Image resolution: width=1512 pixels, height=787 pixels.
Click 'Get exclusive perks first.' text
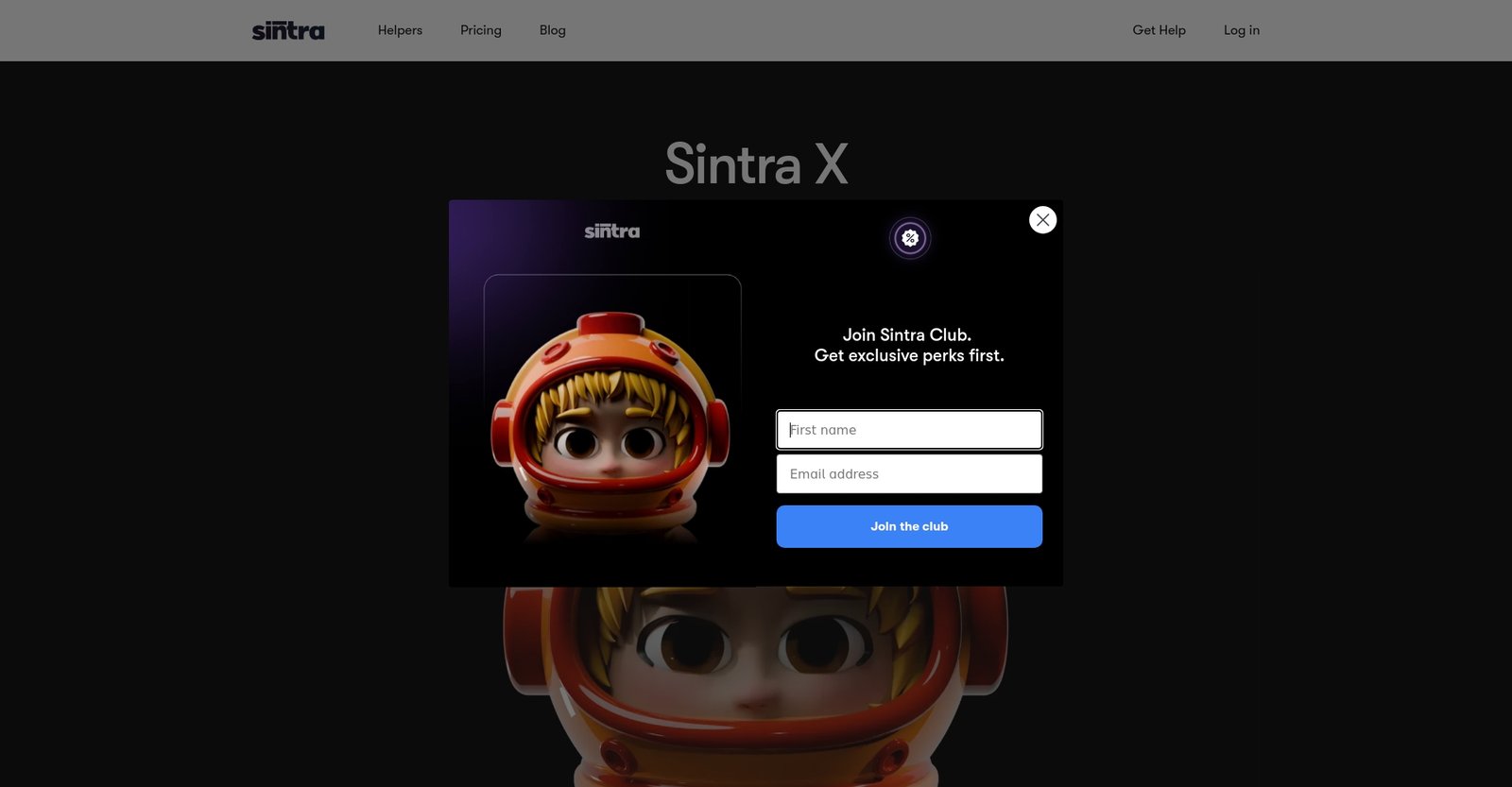(x=909, y=355)
